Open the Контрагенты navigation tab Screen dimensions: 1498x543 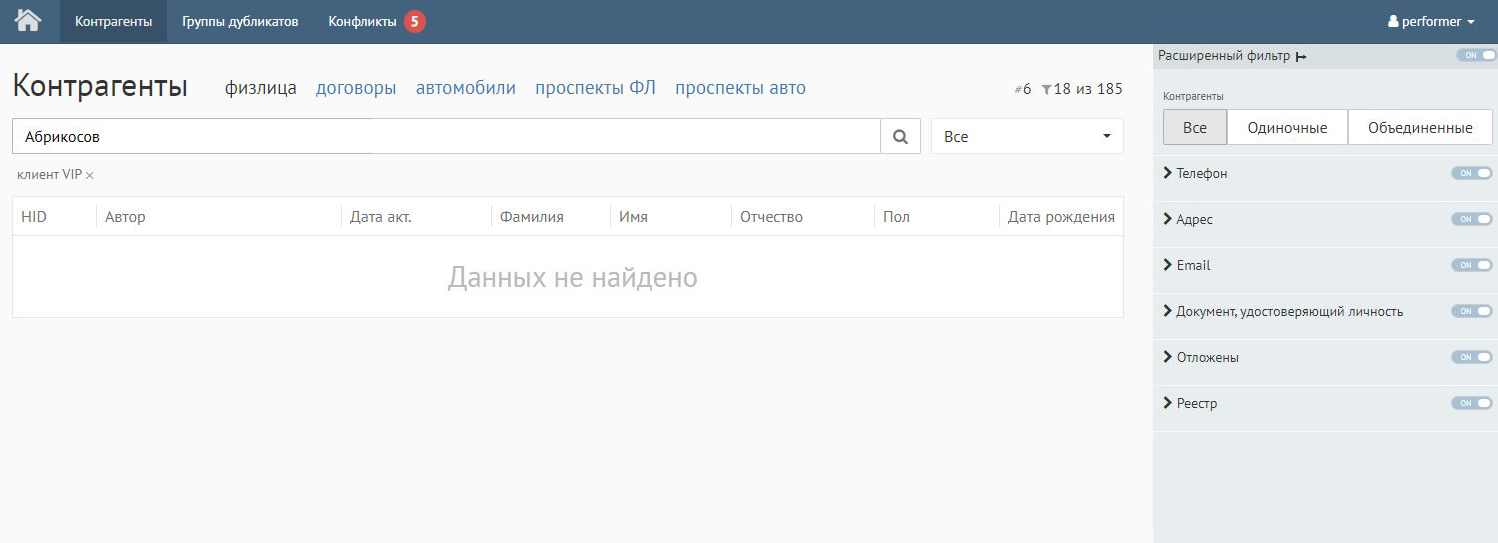pos(113,21)
